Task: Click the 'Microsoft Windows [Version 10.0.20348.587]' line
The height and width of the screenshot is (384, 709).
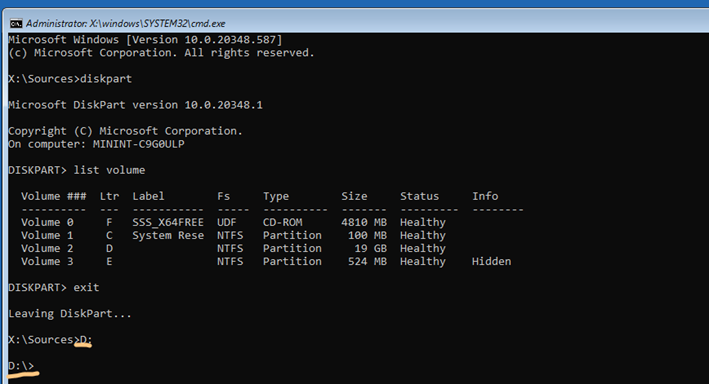Action: click(145, 40)
